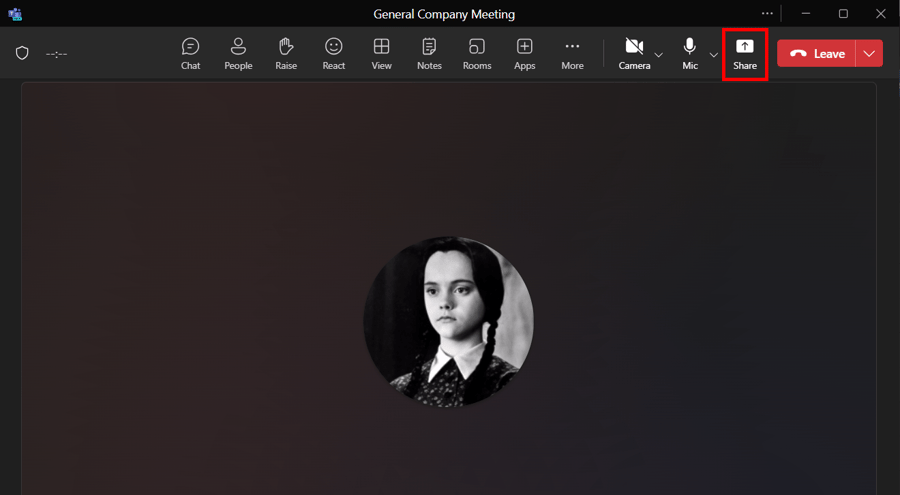Image resolution: width=900 pixels, height=495 pixels.
Task: Click the participant avatar picture
Action: click(x=448, y=321)
